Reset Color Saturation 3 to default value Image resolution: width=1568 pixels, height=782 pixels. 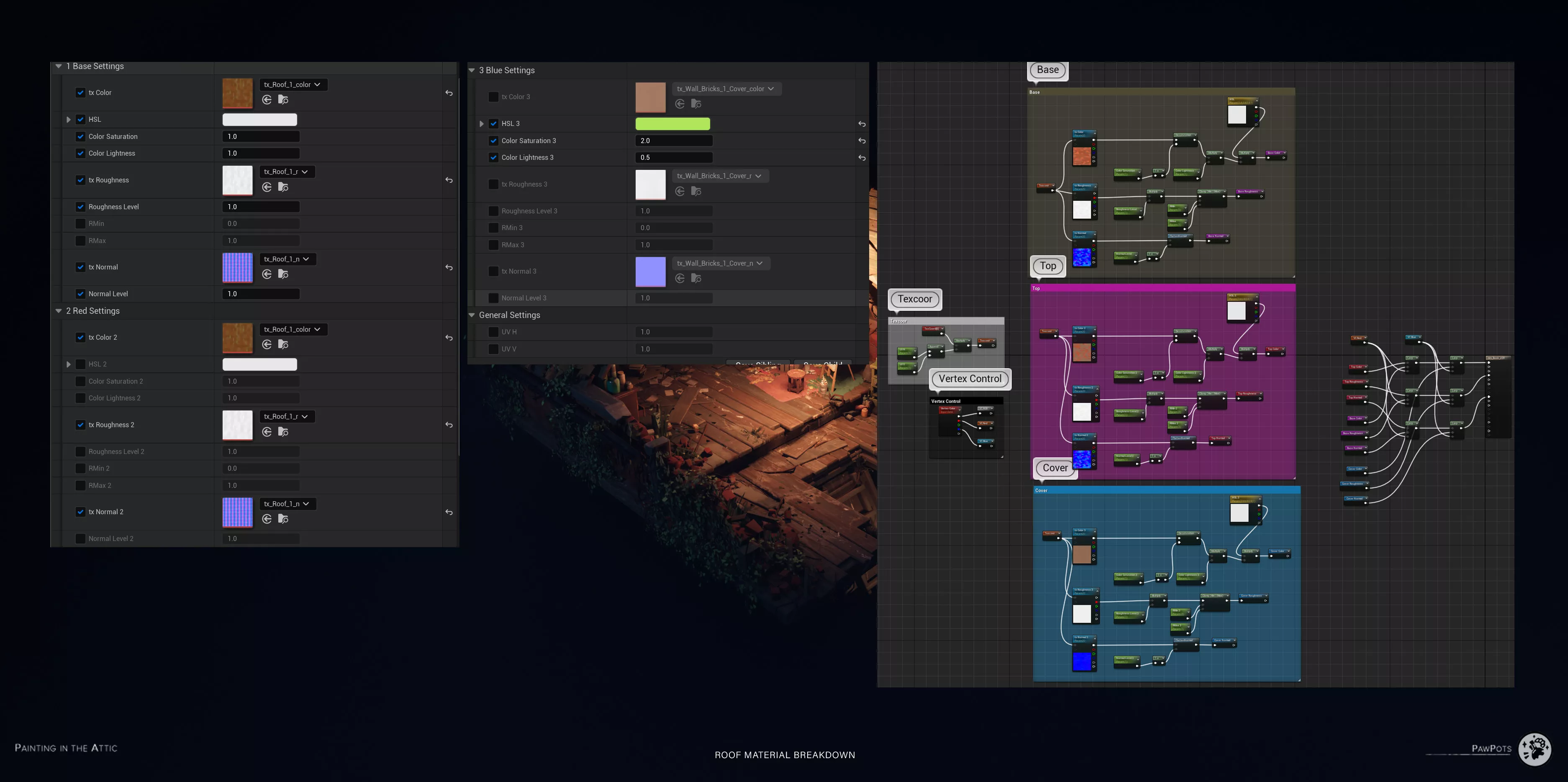[x=862, y=141]
